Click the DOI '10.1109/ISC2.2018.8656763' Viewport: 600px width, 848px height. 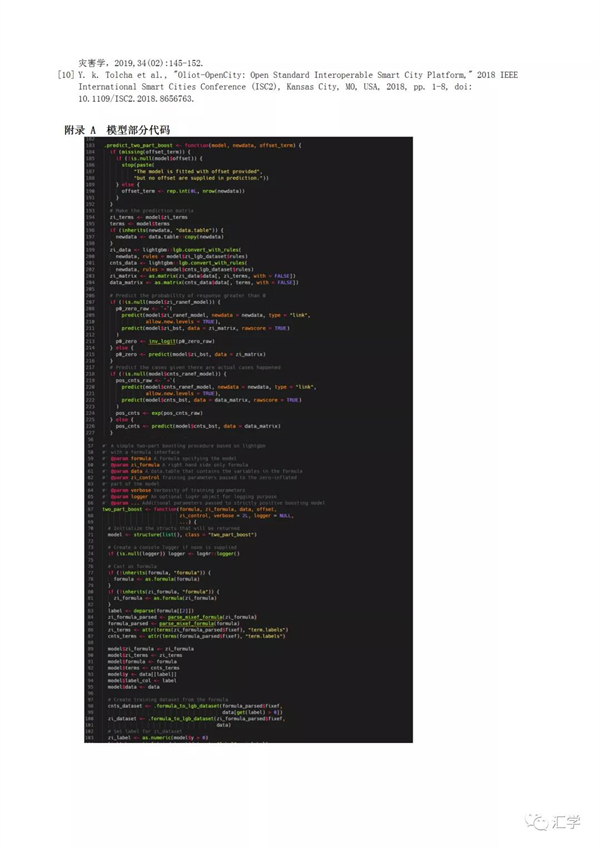(136, 98)
